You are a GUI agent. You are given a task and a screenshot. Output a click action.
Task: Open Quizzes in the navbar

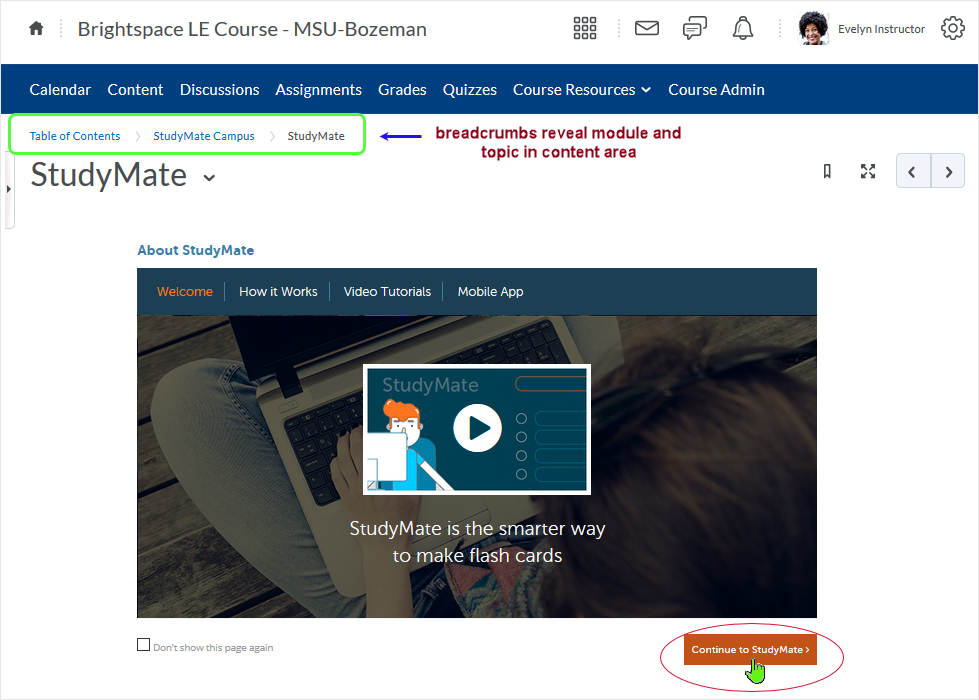(470, 90)
